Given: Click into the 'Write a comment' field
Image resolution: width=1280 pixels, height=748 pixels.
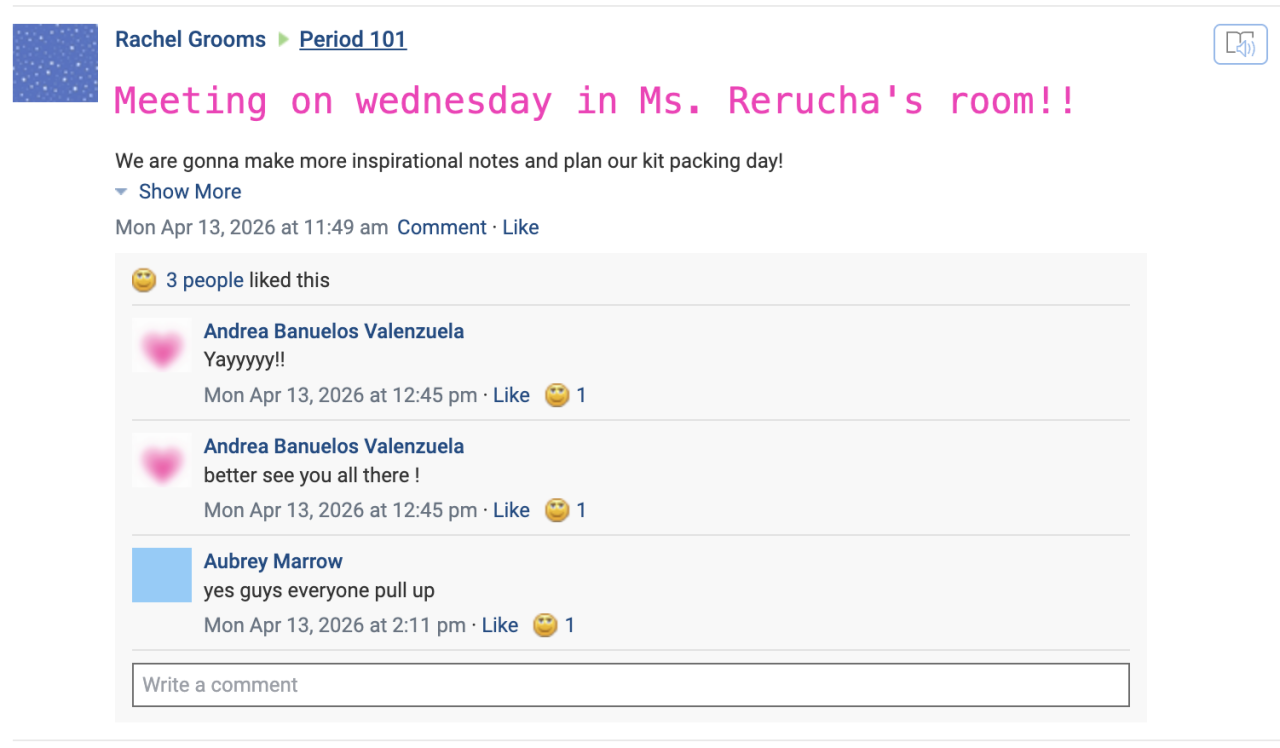Looking at the screenshot, I should tap(630, 685).
